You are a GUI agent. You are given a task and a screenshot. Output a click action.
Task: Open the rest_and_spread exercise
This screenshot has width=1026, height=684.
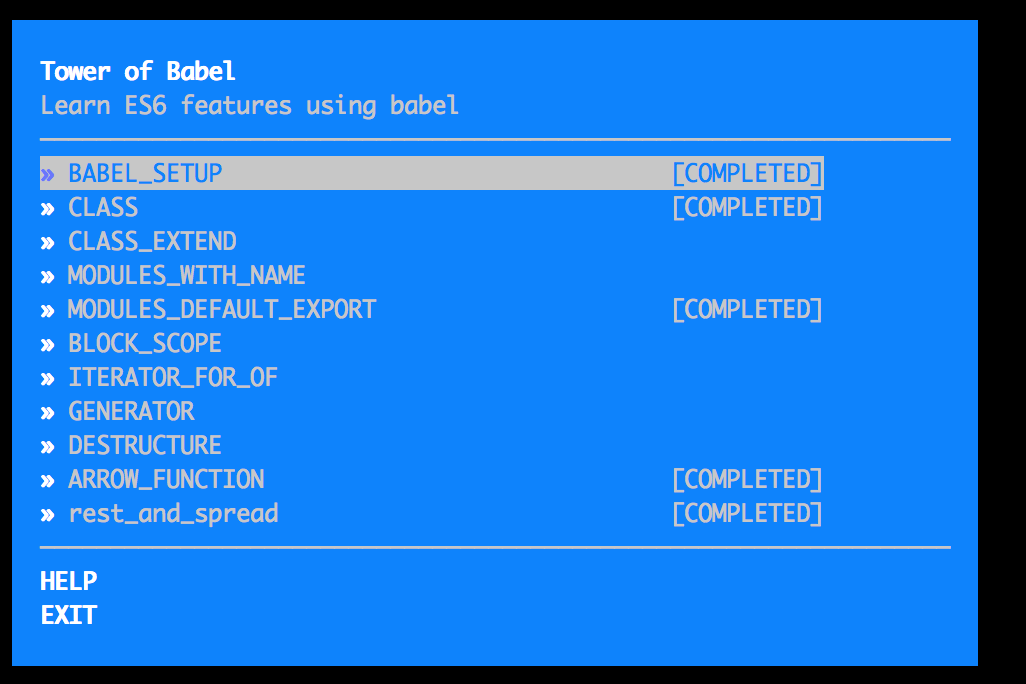(x=173, y=513)
